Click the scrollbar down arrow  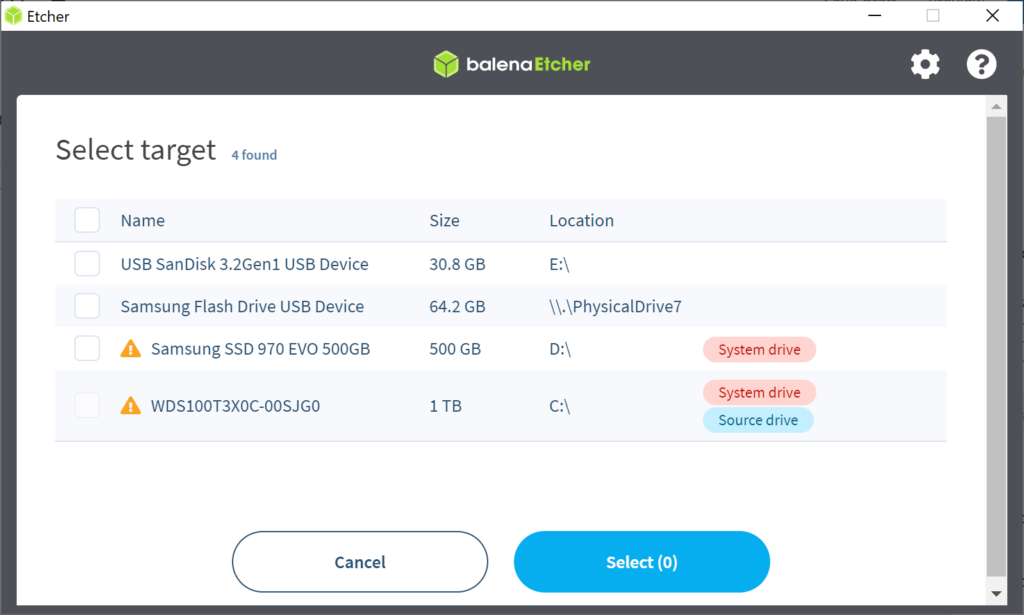tap(996, 593)
